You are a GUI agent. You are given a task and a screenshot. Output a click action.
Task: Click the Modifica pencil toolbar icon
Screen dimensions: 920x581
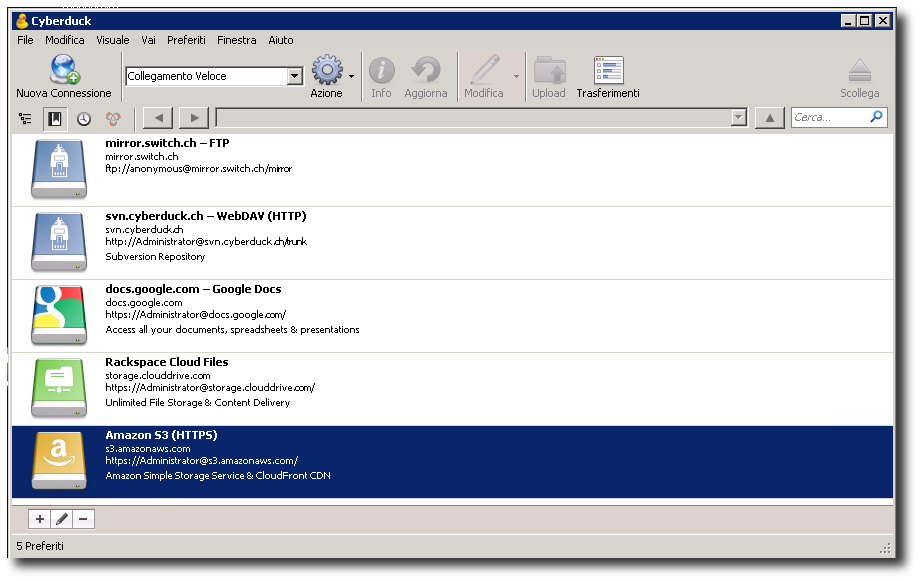485,70
